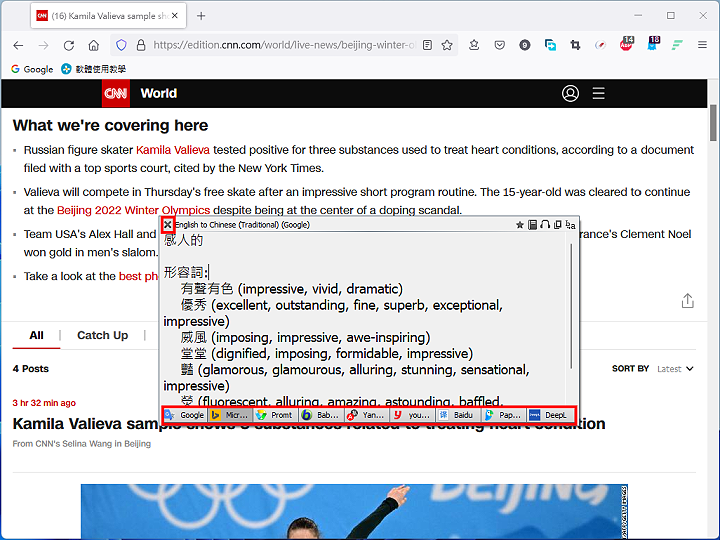Open the browser hamburger application menu
This screenshot has width=720, height=540.
[702, 45]
